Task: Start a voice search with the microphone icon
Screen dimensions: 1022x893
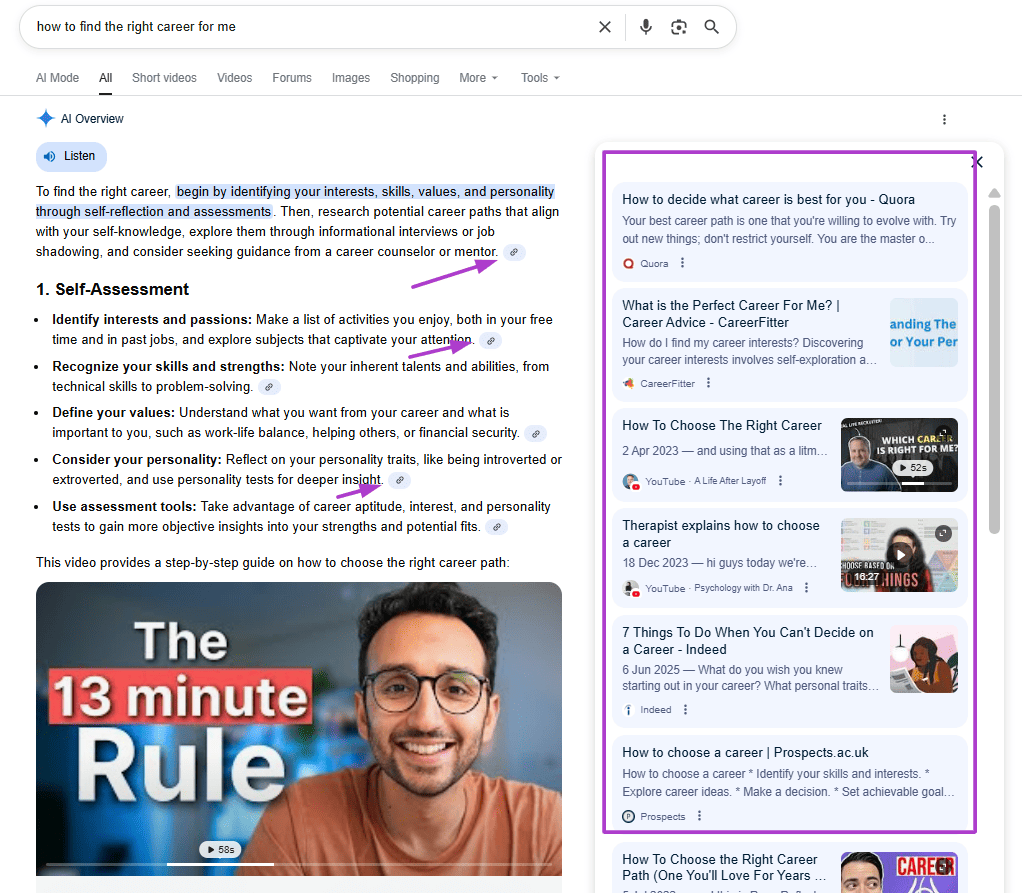Action: [x=645, y=27]
